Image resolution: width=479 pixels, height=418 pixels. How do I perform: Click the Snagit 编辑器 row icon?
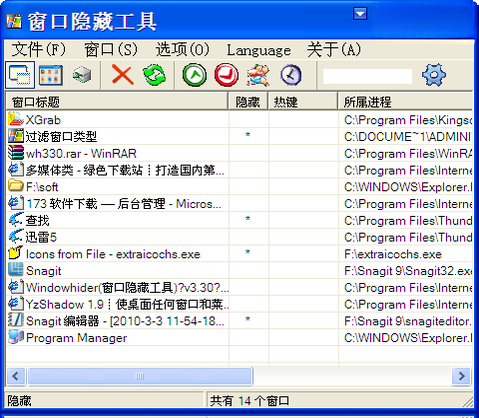[16, 320]
